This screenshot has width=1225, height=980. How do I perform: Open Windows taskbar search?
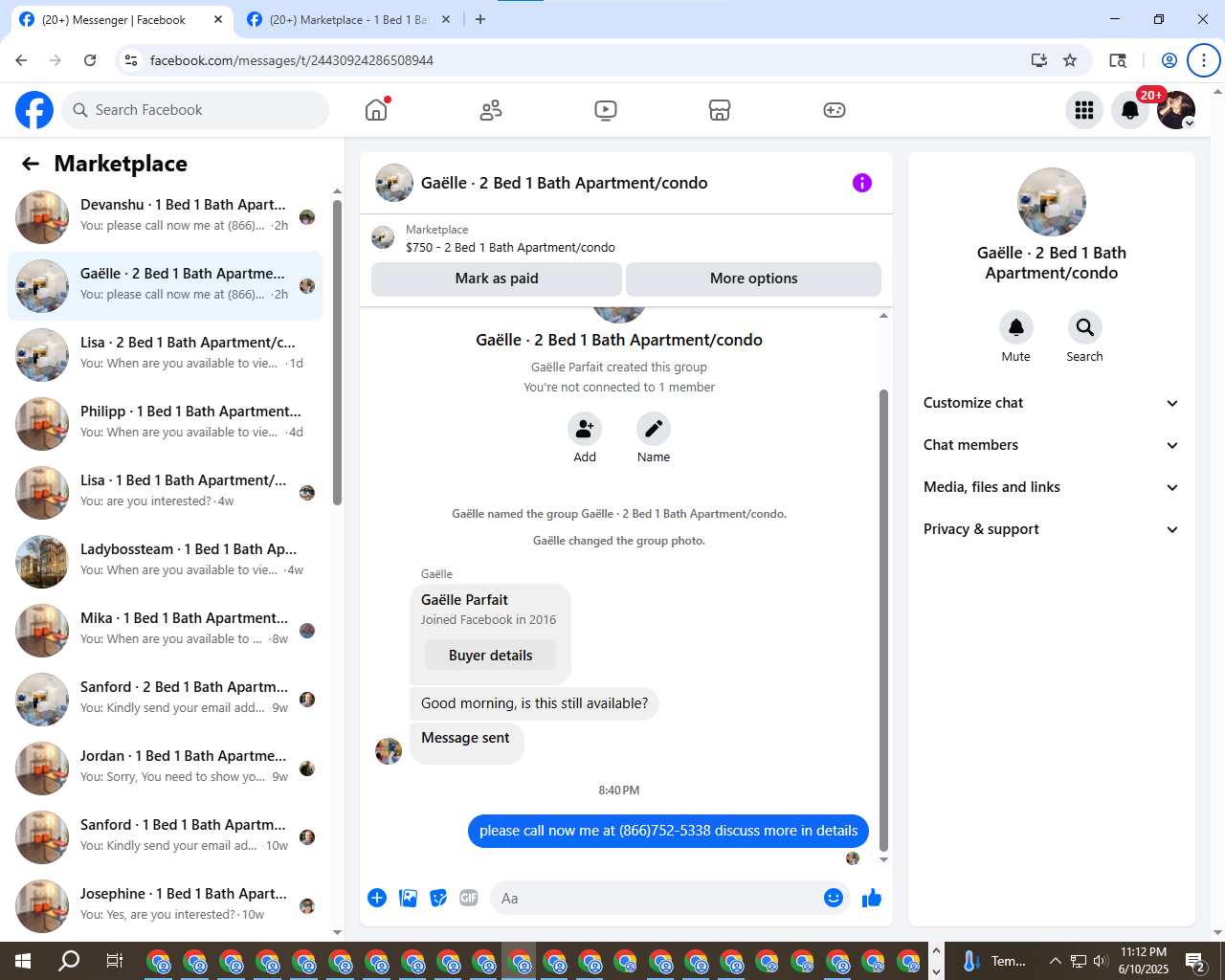click(69, 961)
